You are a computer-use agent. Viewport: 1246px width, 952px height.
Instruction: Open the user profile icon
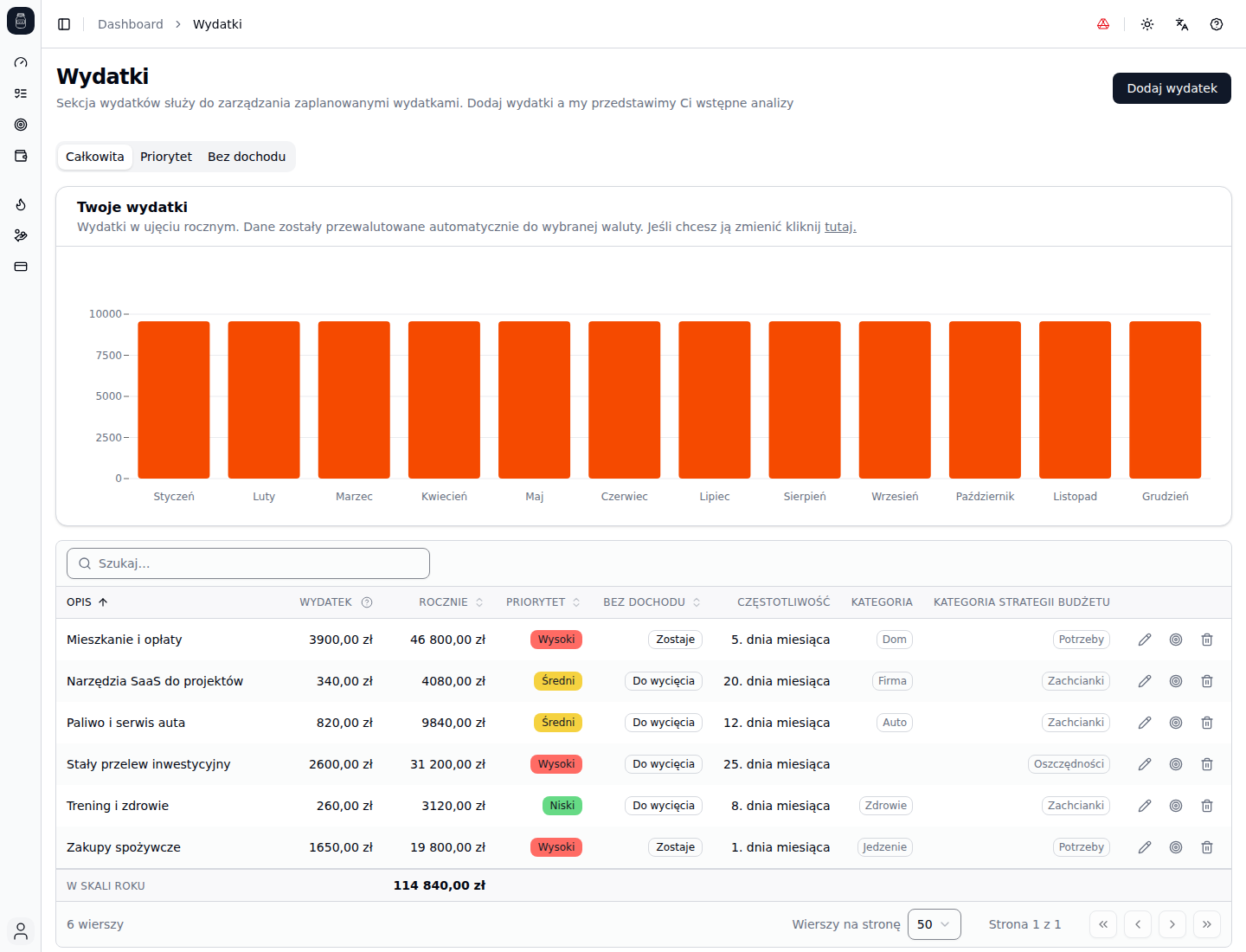tap(21, 931)
